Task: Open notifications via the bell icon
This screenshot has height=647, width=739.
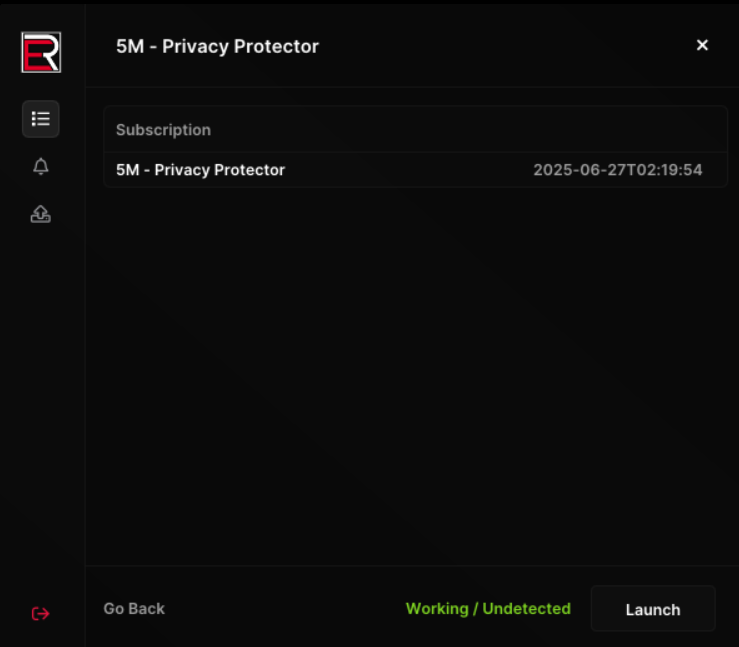Action: click(41, 166)
